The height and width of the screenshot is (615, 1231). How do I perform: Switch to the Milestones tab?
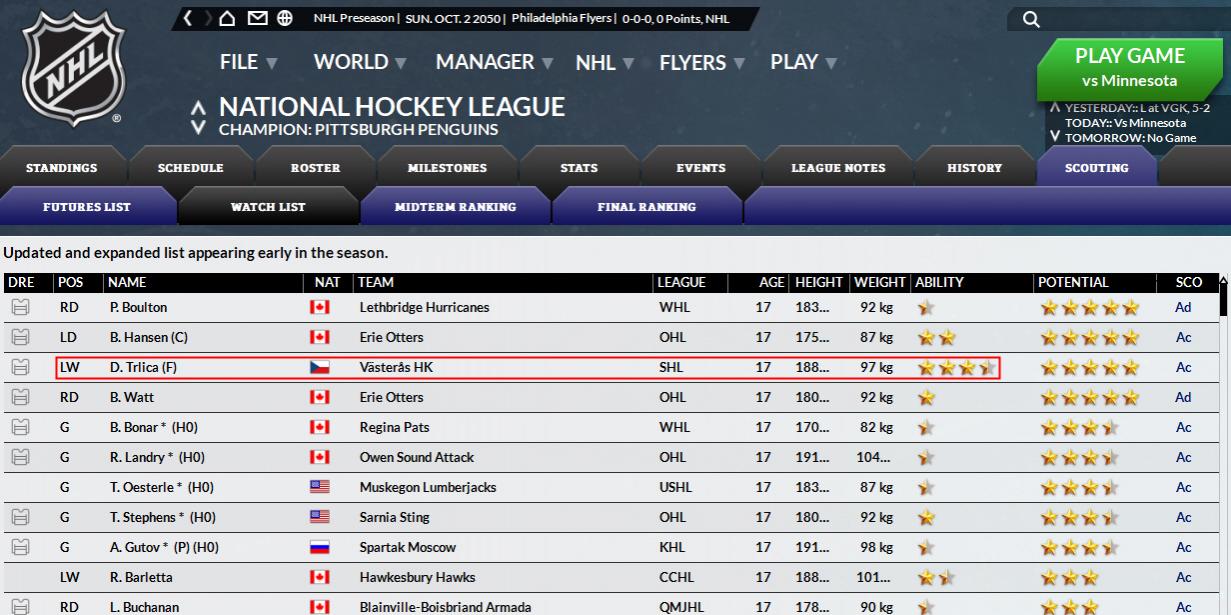[x=447, y=167]
